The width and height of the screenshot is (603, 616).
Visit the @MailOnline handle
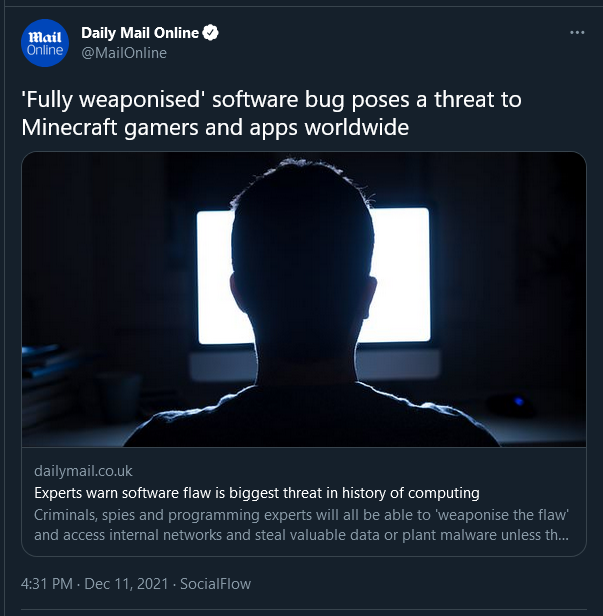pos(124,53)
